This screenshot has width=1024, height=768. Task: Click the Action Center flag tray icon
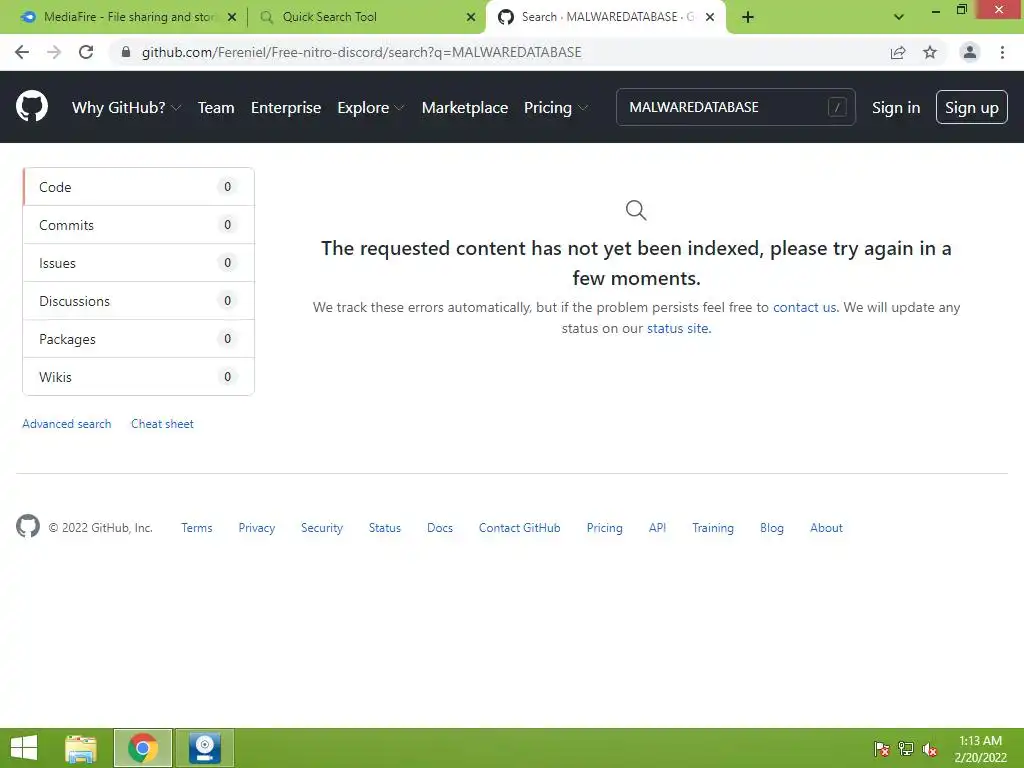[x=882, y=749]
